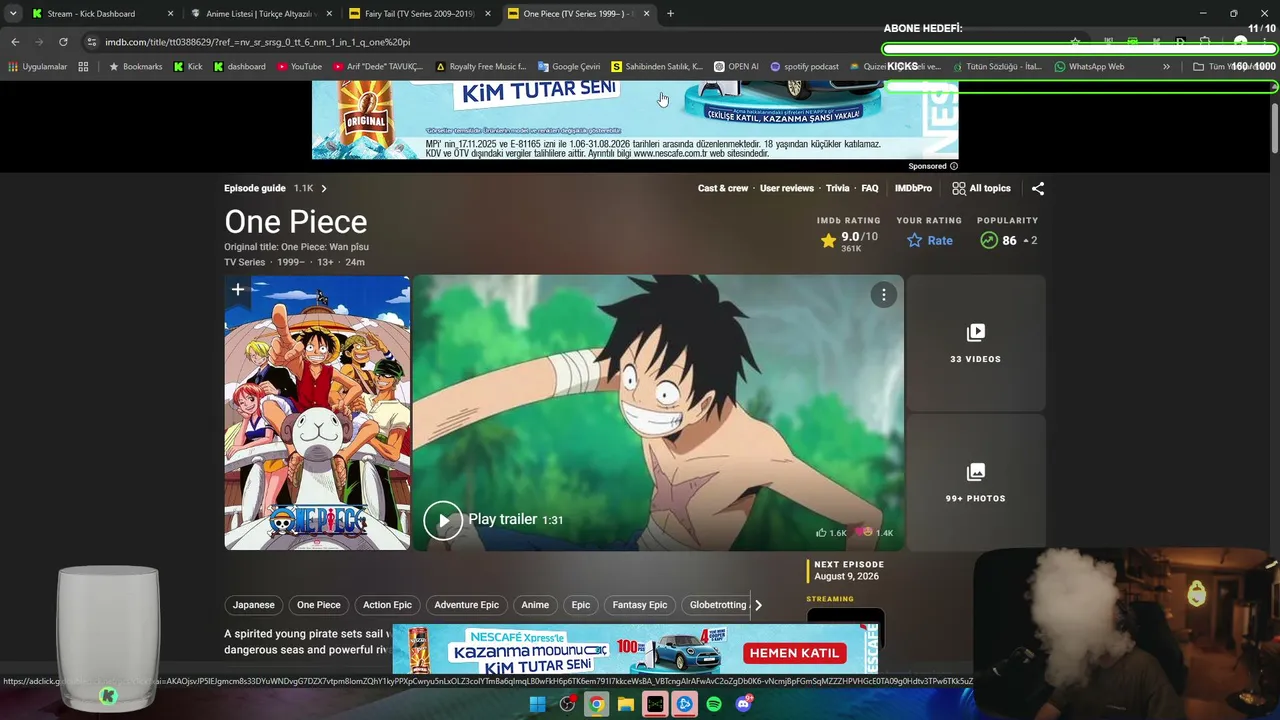Click the Sponsored info icon
The height and width of the screenshot is (720, 1280).
[953, 166]
